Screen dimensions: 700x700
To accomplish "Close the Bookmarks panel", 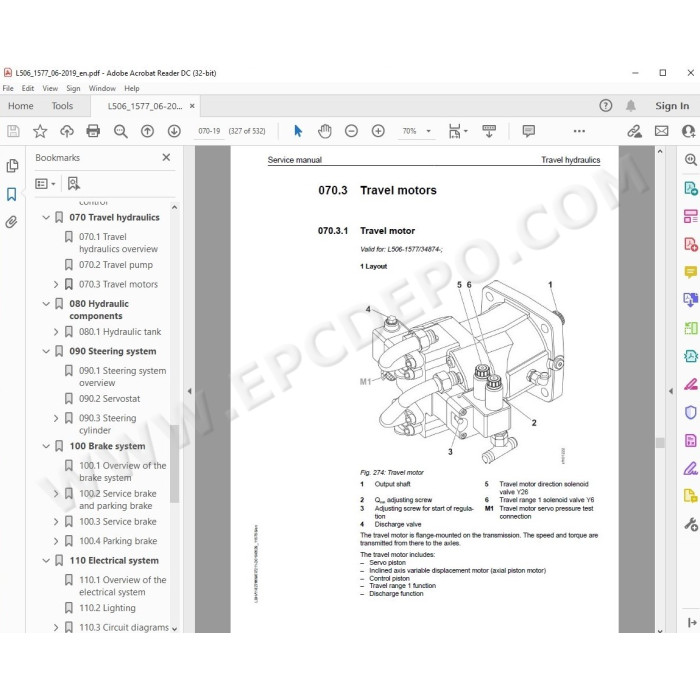I will pyautogui.click(x=166, y=157).
